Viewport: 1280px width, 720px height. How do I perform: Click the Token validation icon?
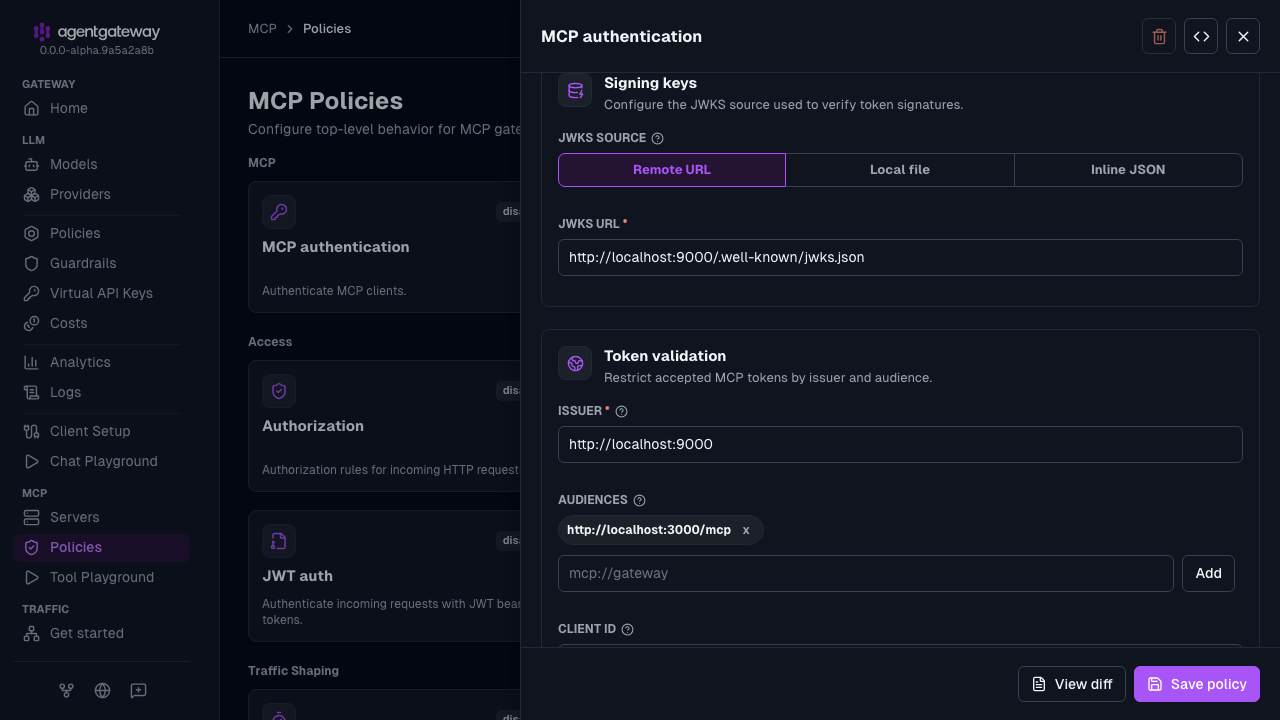(x=575, y=363)
